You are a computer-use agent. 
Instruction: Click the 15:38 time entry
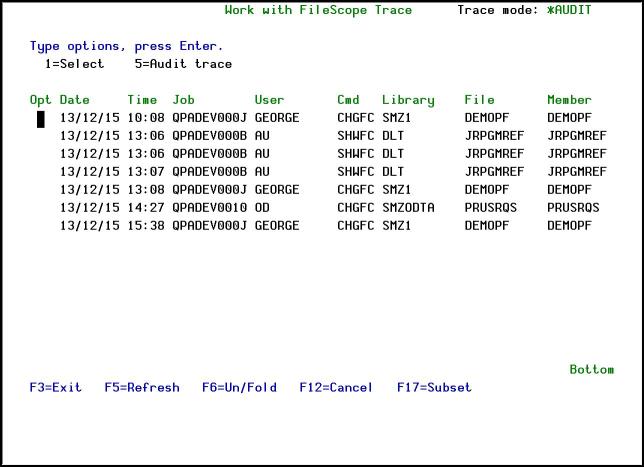pyautogui.click(x=142, y=226)
